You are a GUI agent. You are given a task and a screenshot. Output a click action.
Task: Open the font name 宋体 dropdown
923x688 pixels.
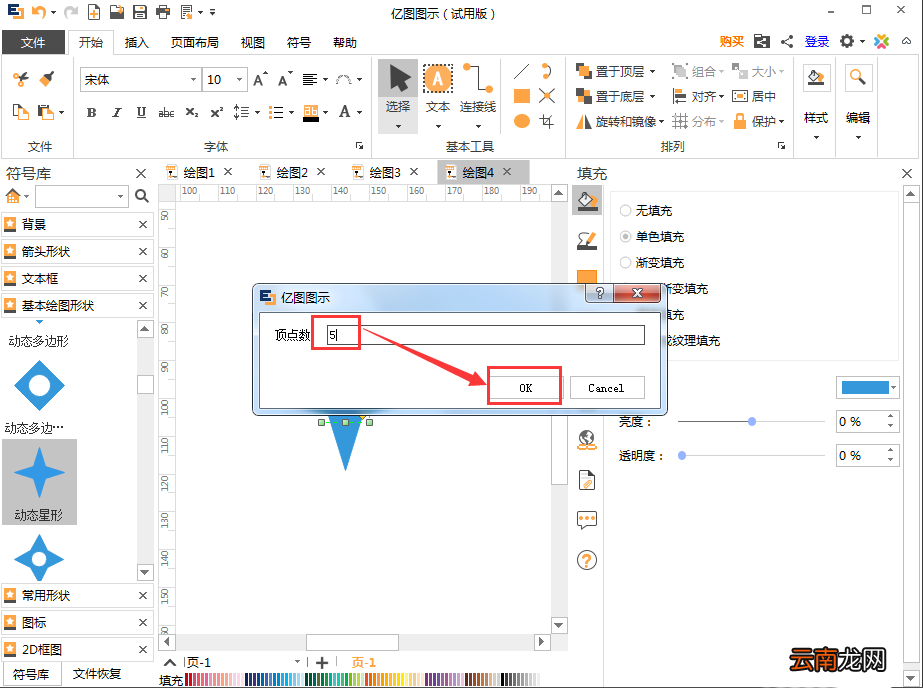click(x=193, y=79)
